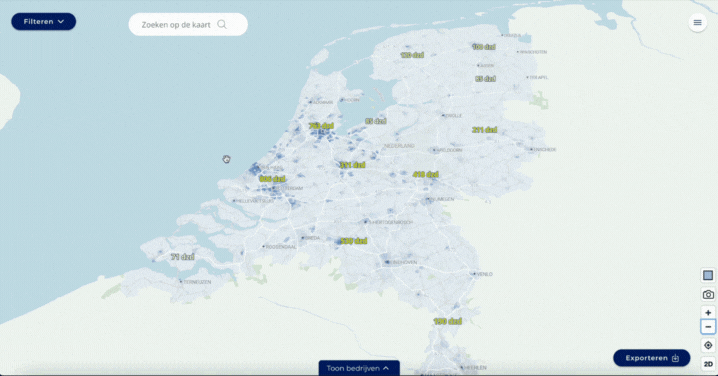The width and height of the screenshot is (718, 376).
Task: Toggle the 2D view mode
Action: tap(707, 364)
